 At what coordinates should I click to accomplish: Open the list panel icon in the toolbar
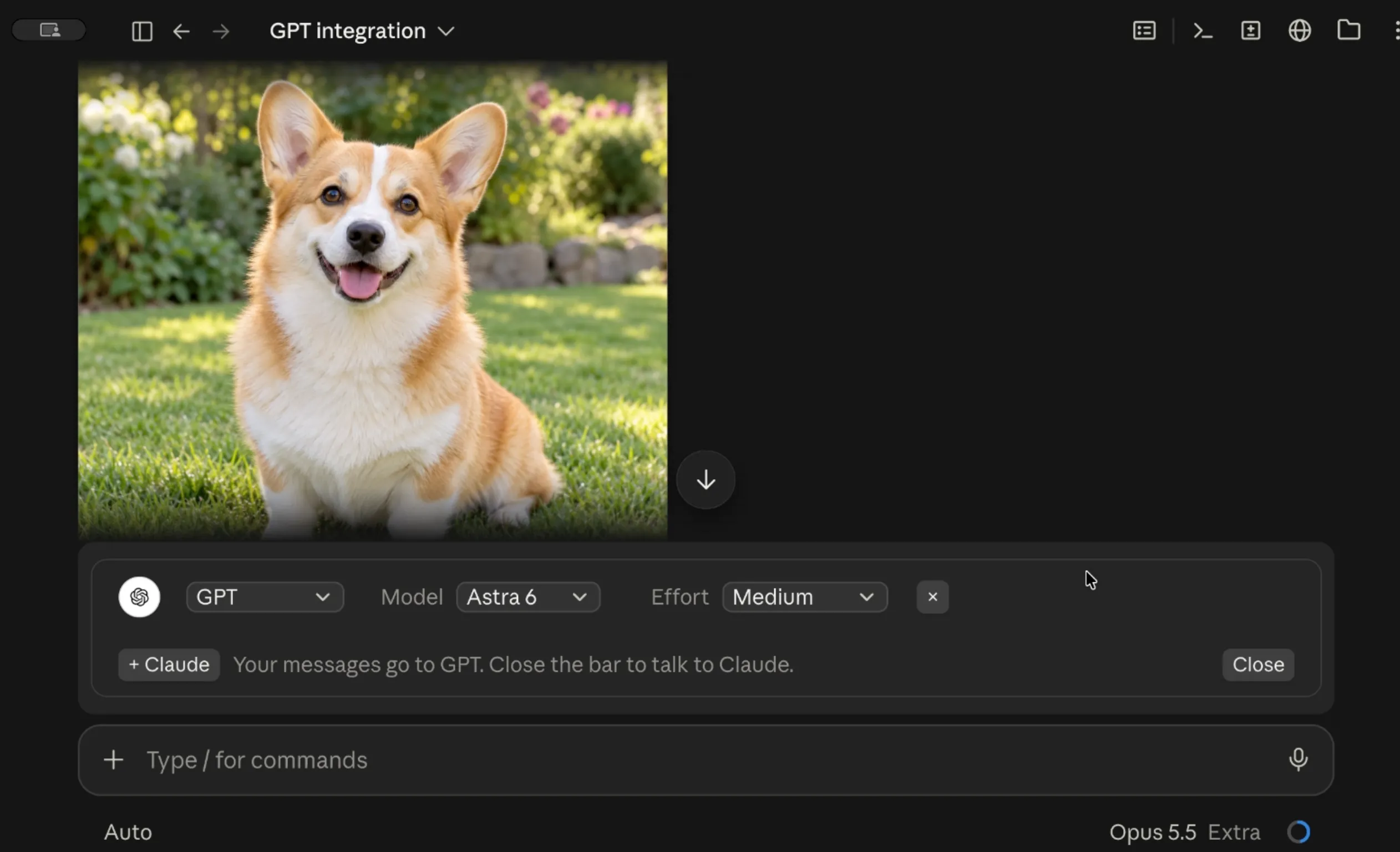[x=1144, y=30]
